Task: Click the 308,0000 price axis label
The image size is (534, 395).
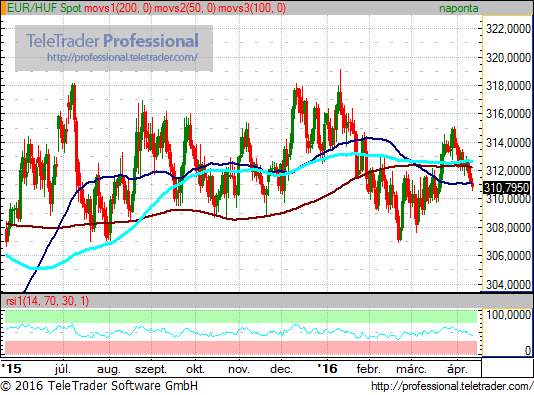Action: [508, 227]
